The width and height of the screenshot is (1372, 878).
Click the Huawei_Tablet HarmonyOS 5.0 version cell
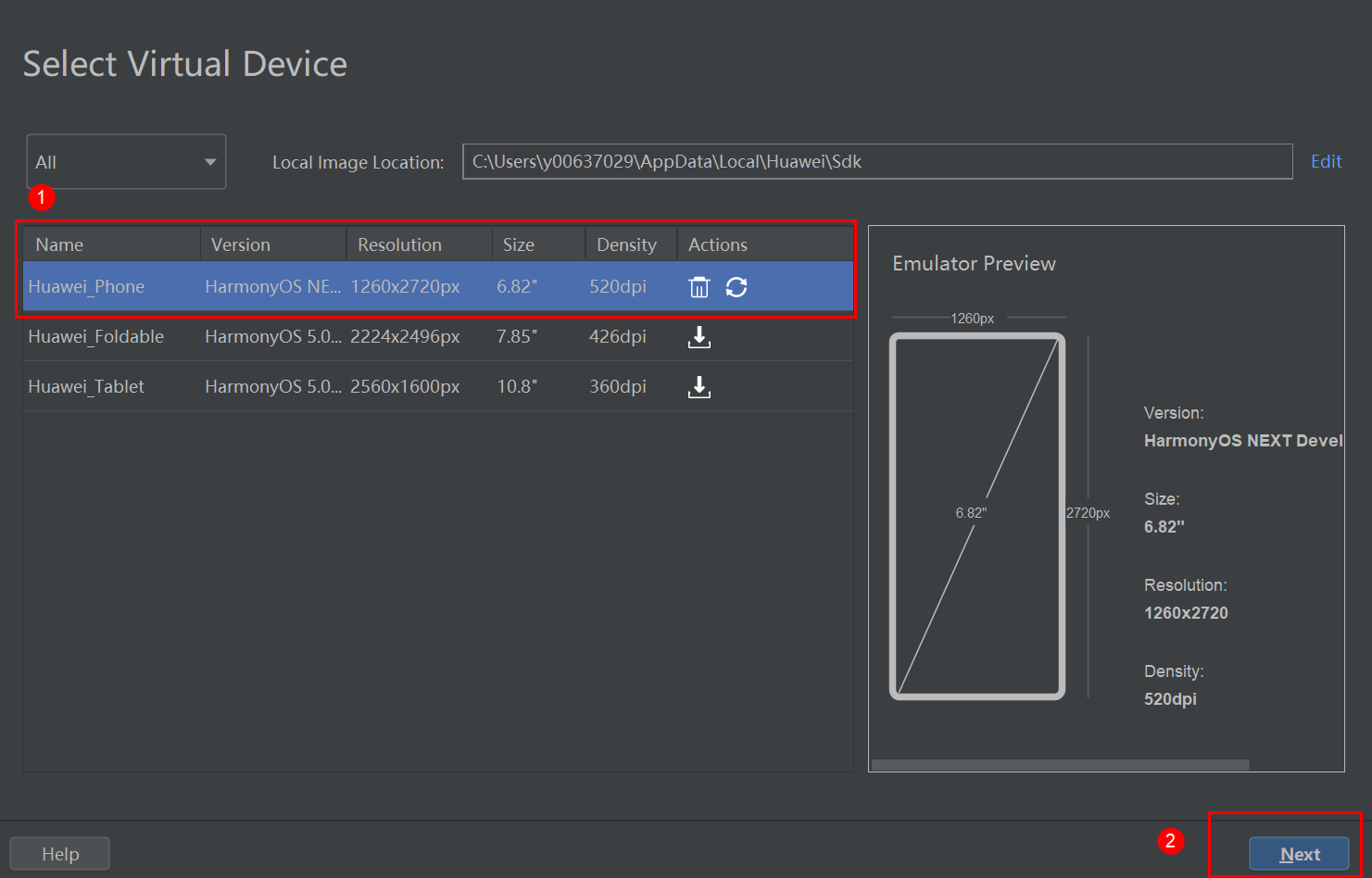(x=273, y=386)
